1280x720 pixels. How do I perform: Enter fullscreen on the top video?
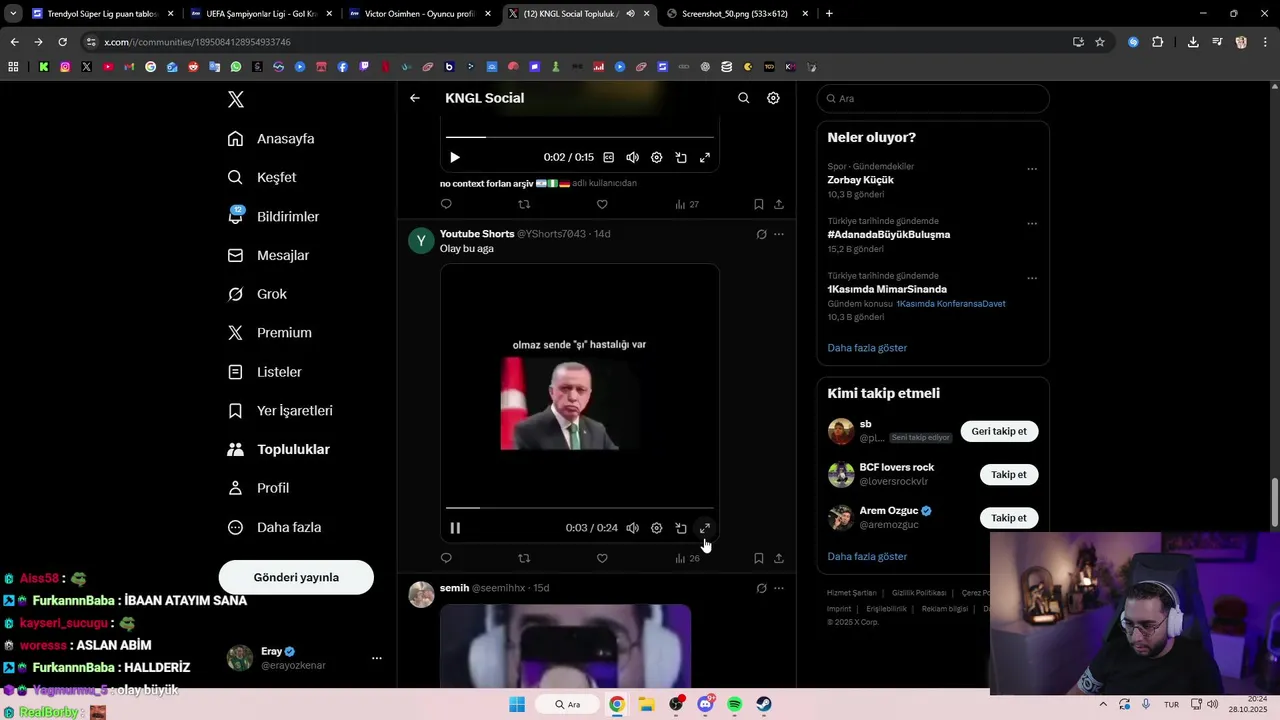tap(705, 157)
